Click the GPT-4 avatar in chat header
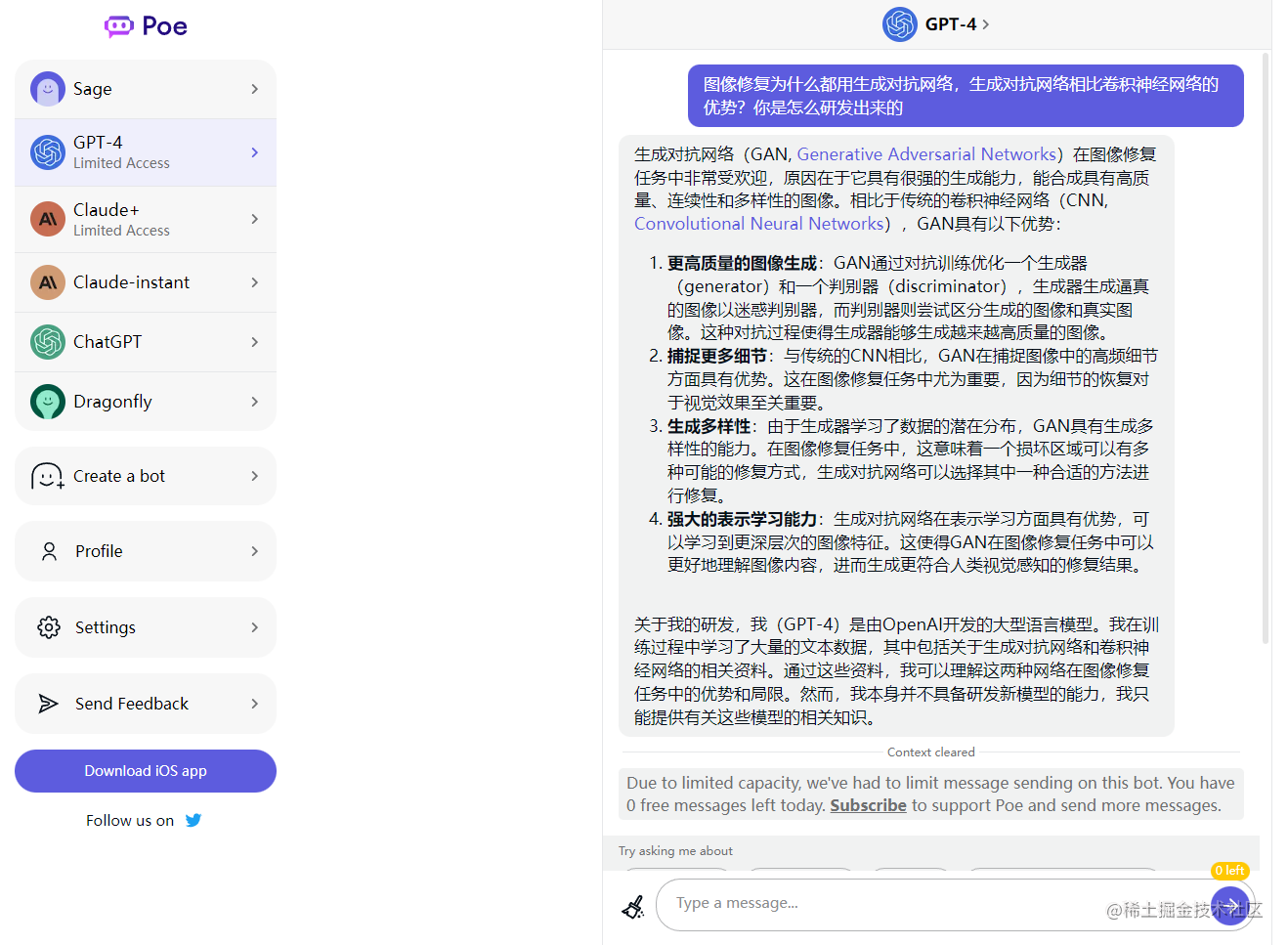This screenshot has width=1288, height=945. [900, 24]
